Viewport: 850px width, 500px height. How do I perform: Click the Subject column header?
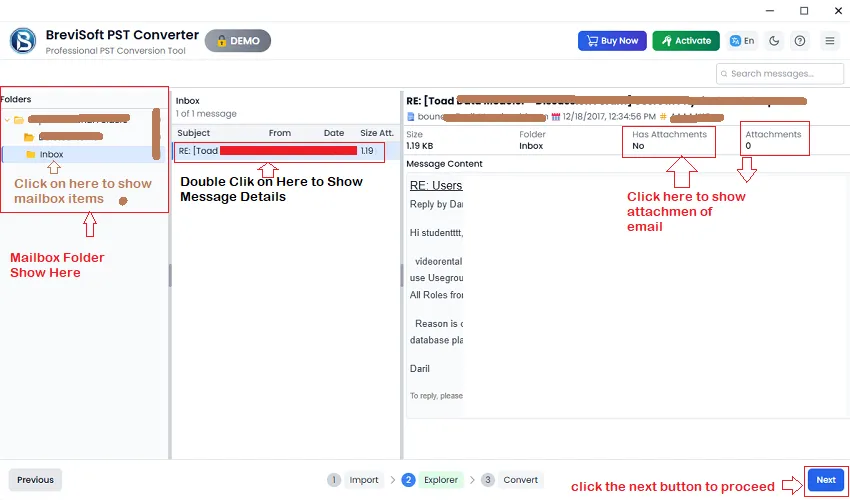point(194,133)
